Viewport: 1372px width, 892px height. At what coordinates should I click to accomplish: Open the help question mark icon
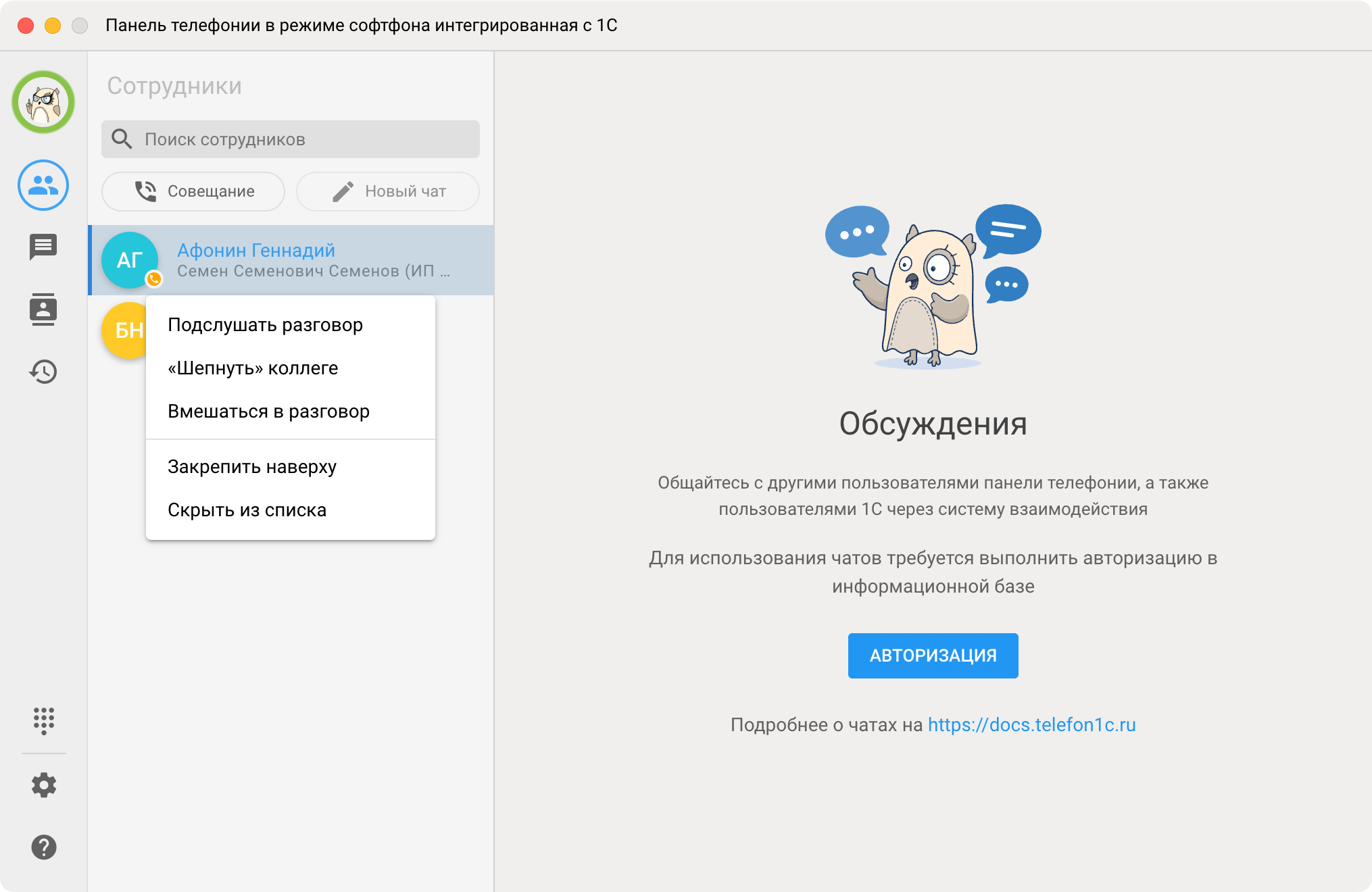[x=43, y=847]
